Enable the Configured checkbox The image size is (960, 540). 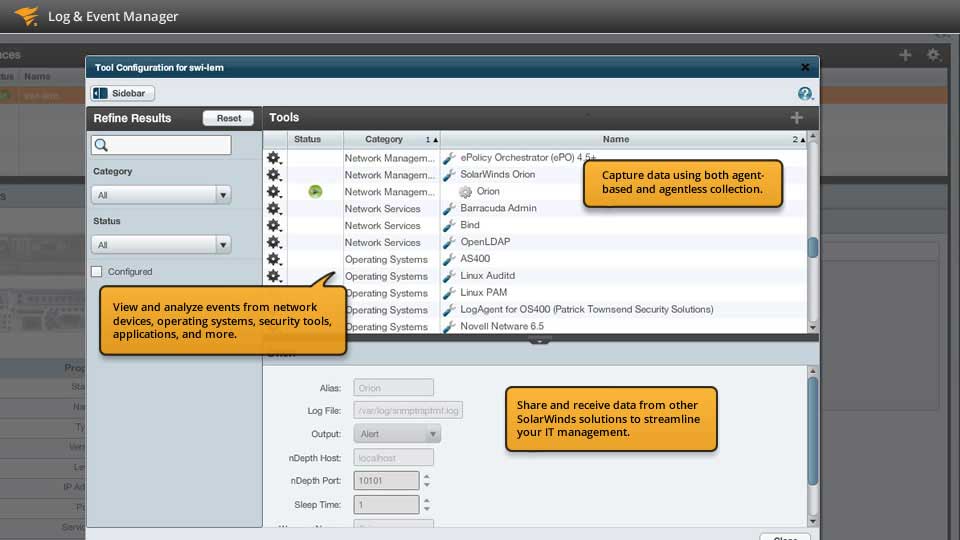tap(97, 272)
